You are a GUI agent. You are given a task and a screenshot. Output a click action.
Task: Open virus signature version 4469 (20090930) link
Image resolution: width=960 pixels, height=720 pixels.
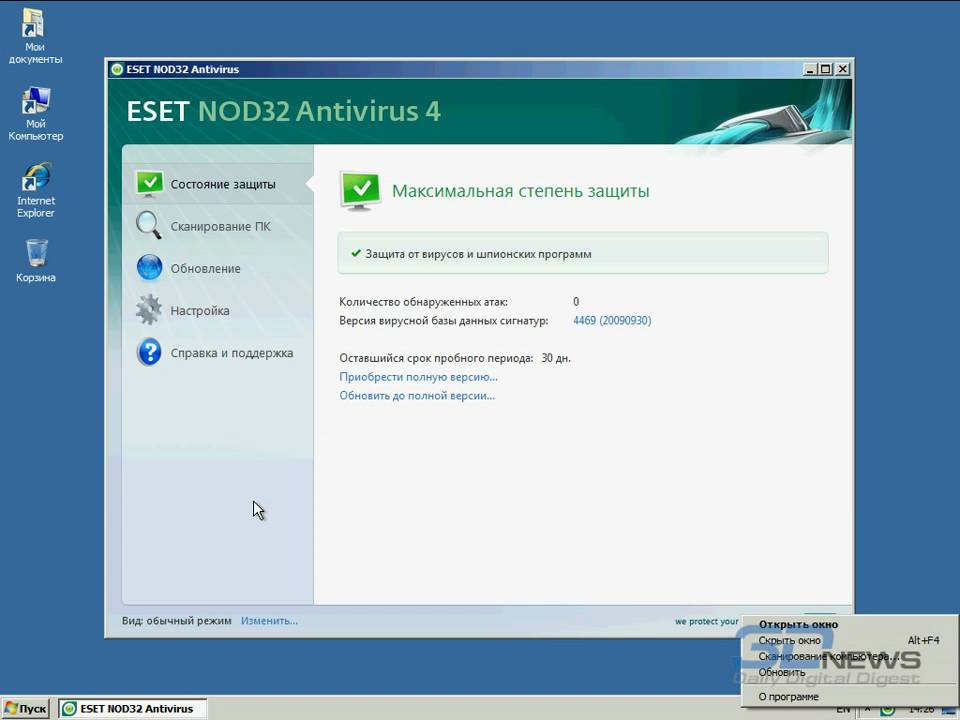612,321
